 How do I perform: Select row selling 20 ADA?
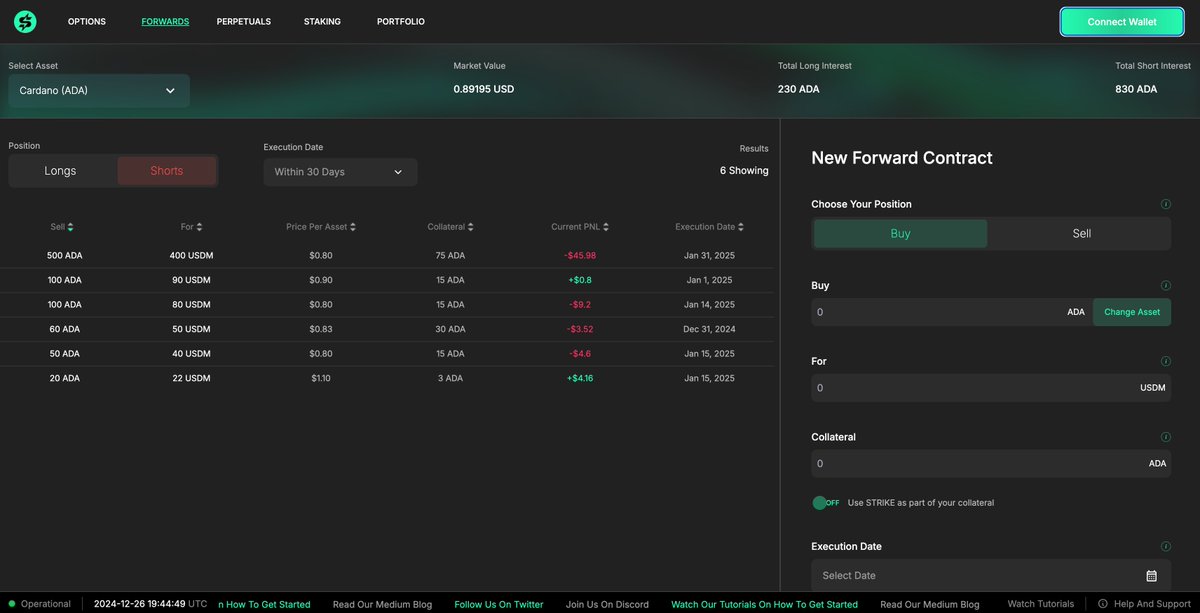(387, 378)
